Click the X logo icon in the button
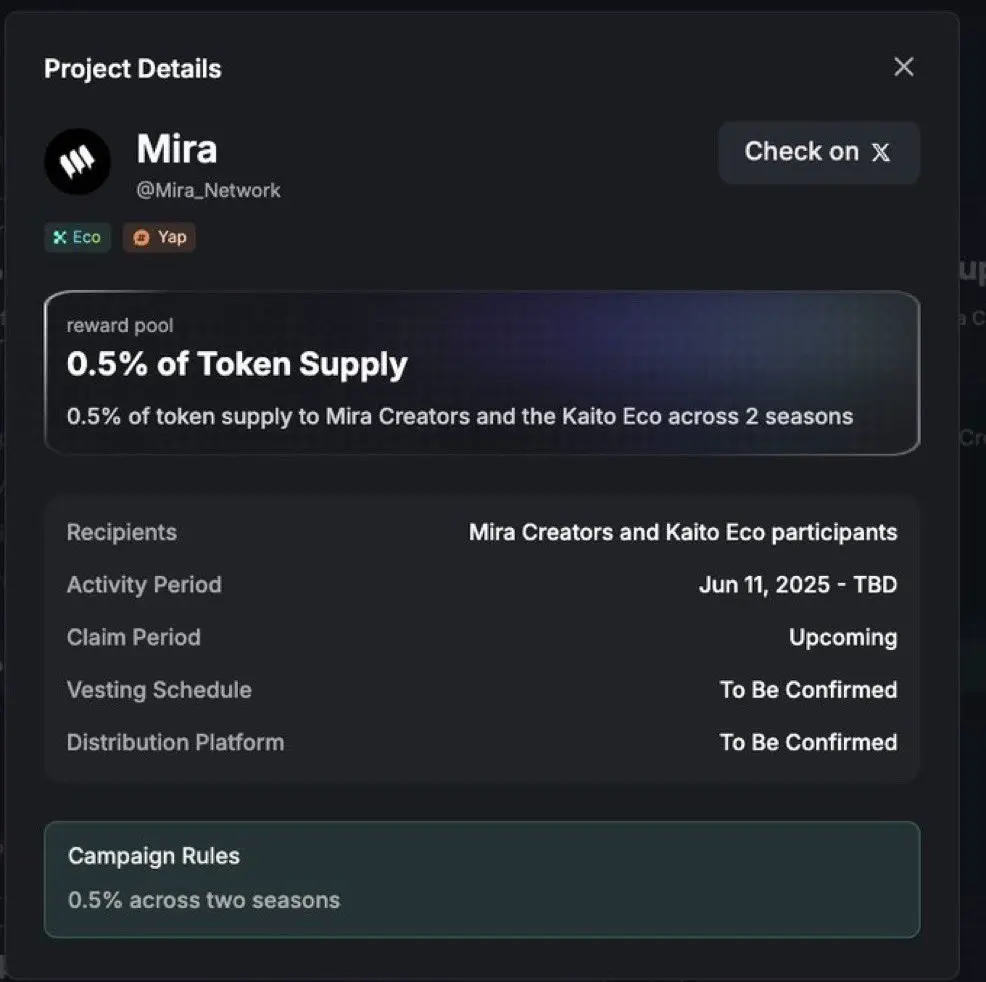 tap(880, 152)
